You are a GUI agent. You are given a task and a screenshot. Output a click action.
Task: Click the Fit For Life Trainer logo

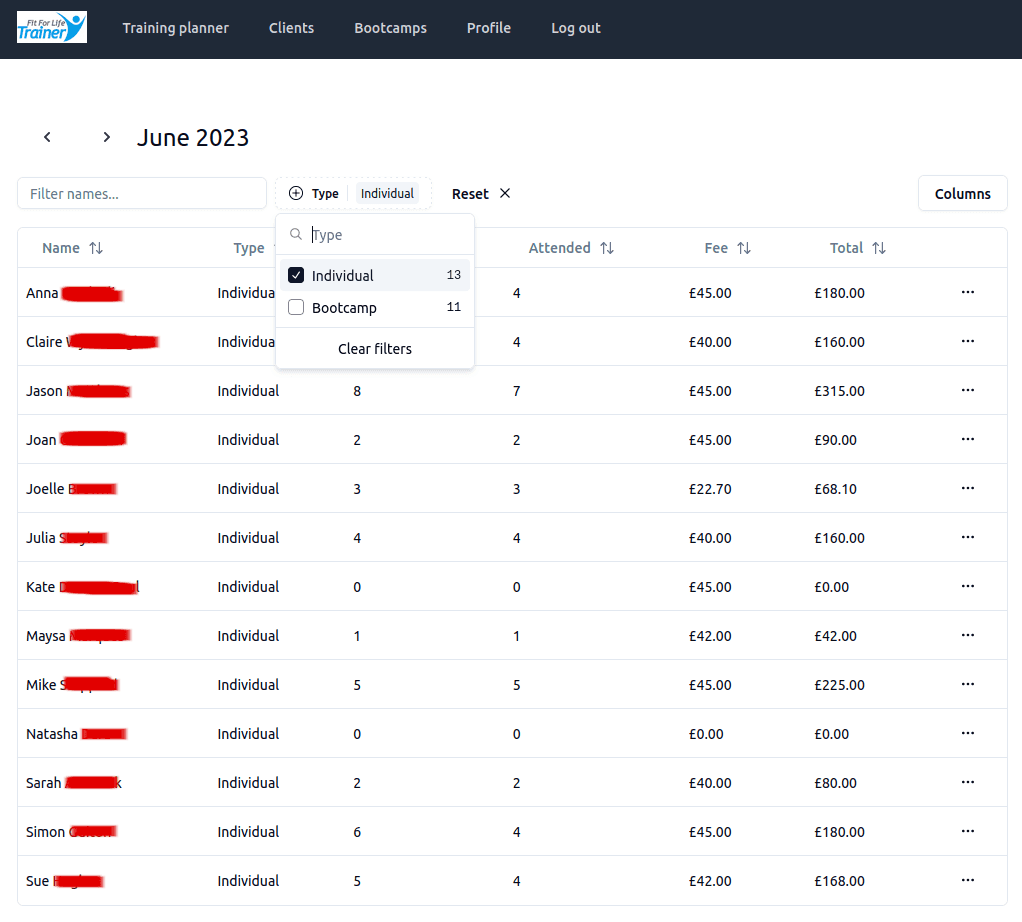52,27
